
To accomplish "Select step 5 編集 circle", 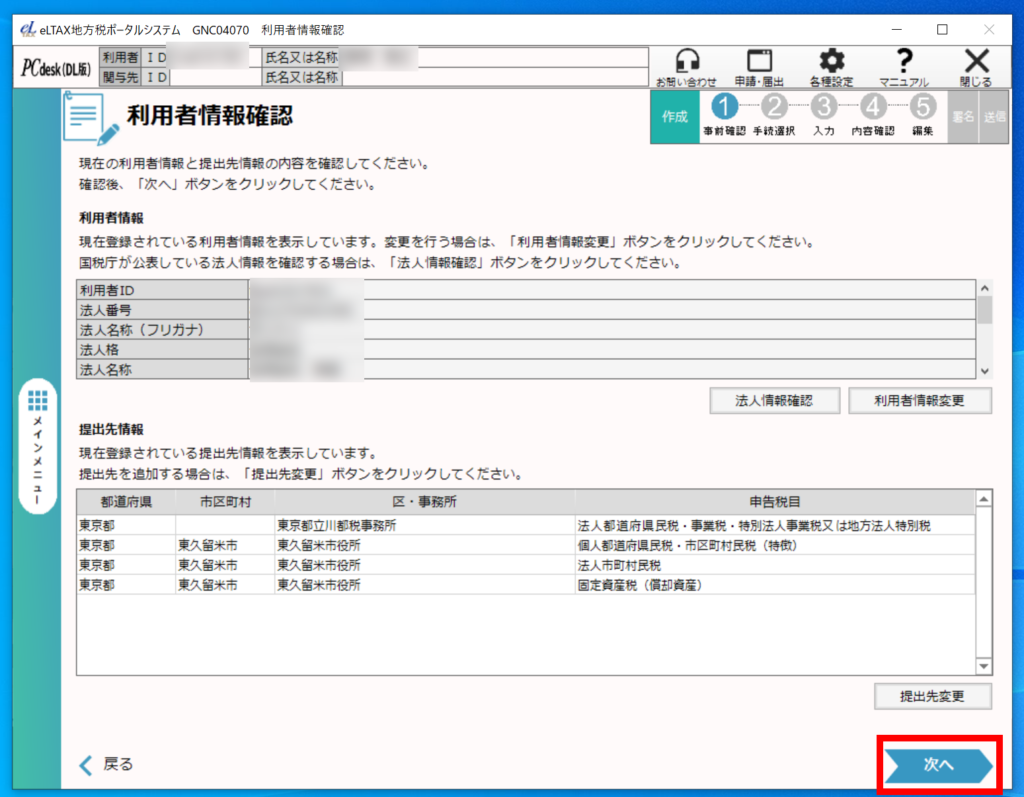I will click(x=922, y=108).
